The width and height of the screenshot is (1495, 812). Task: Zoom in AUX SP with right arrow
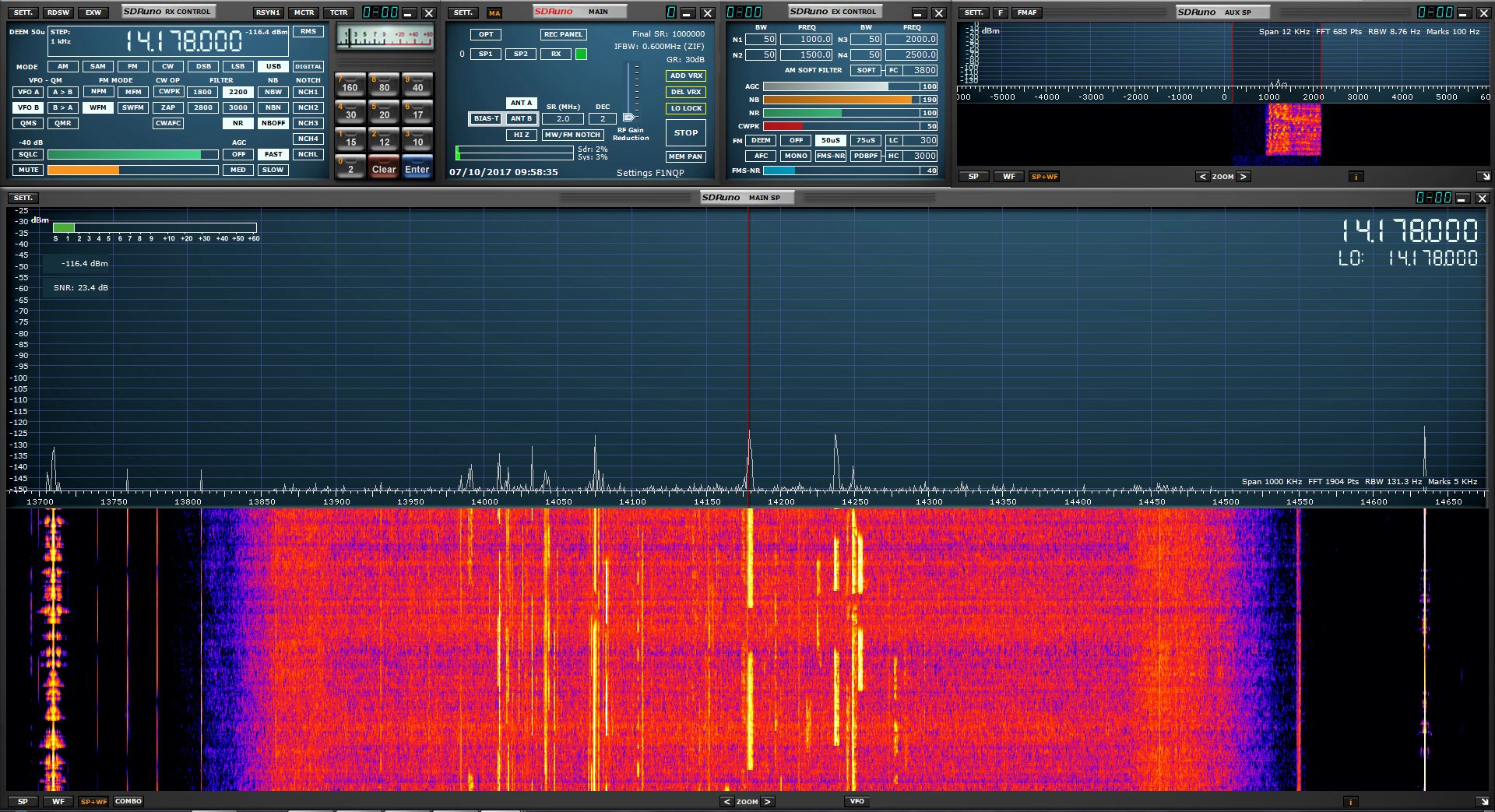click(1243, 177)
